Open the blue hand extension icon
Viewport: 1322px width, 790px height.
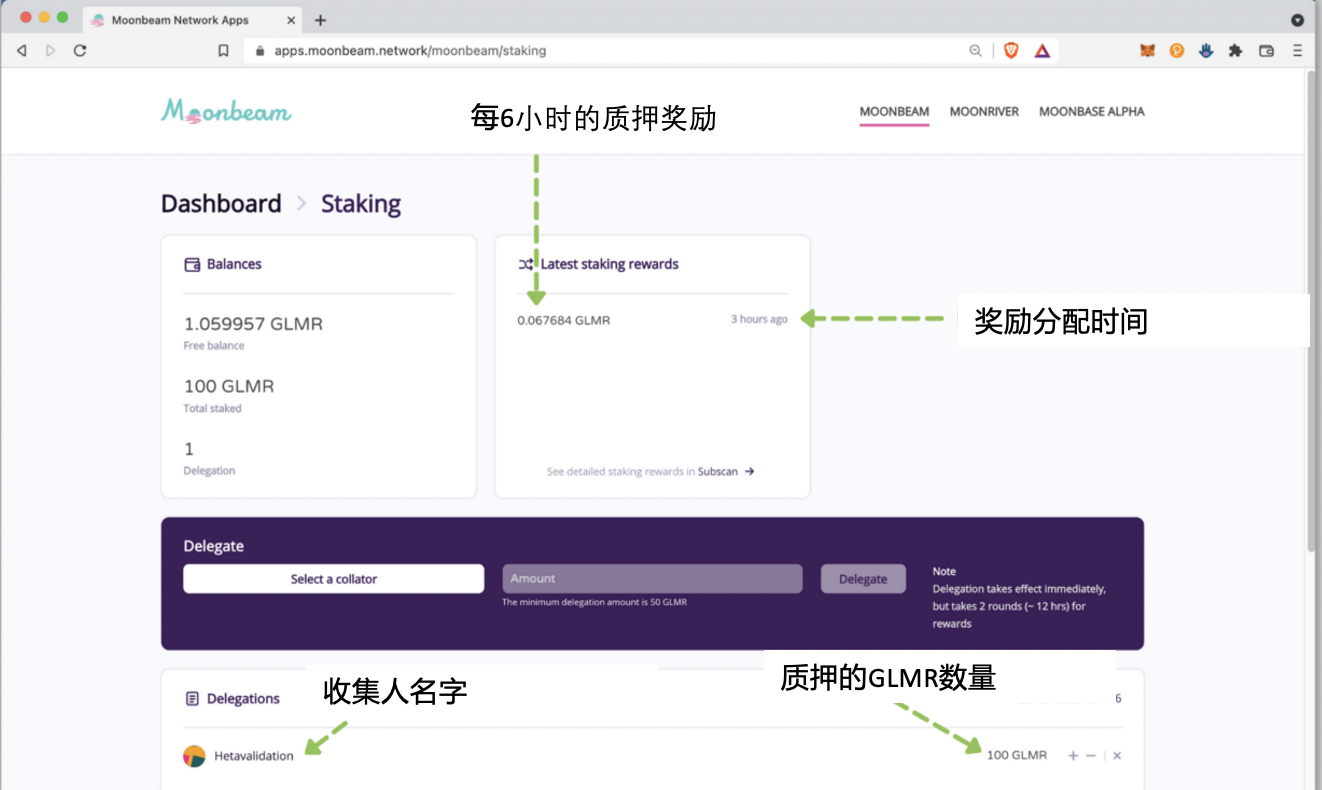(1206, 50)
